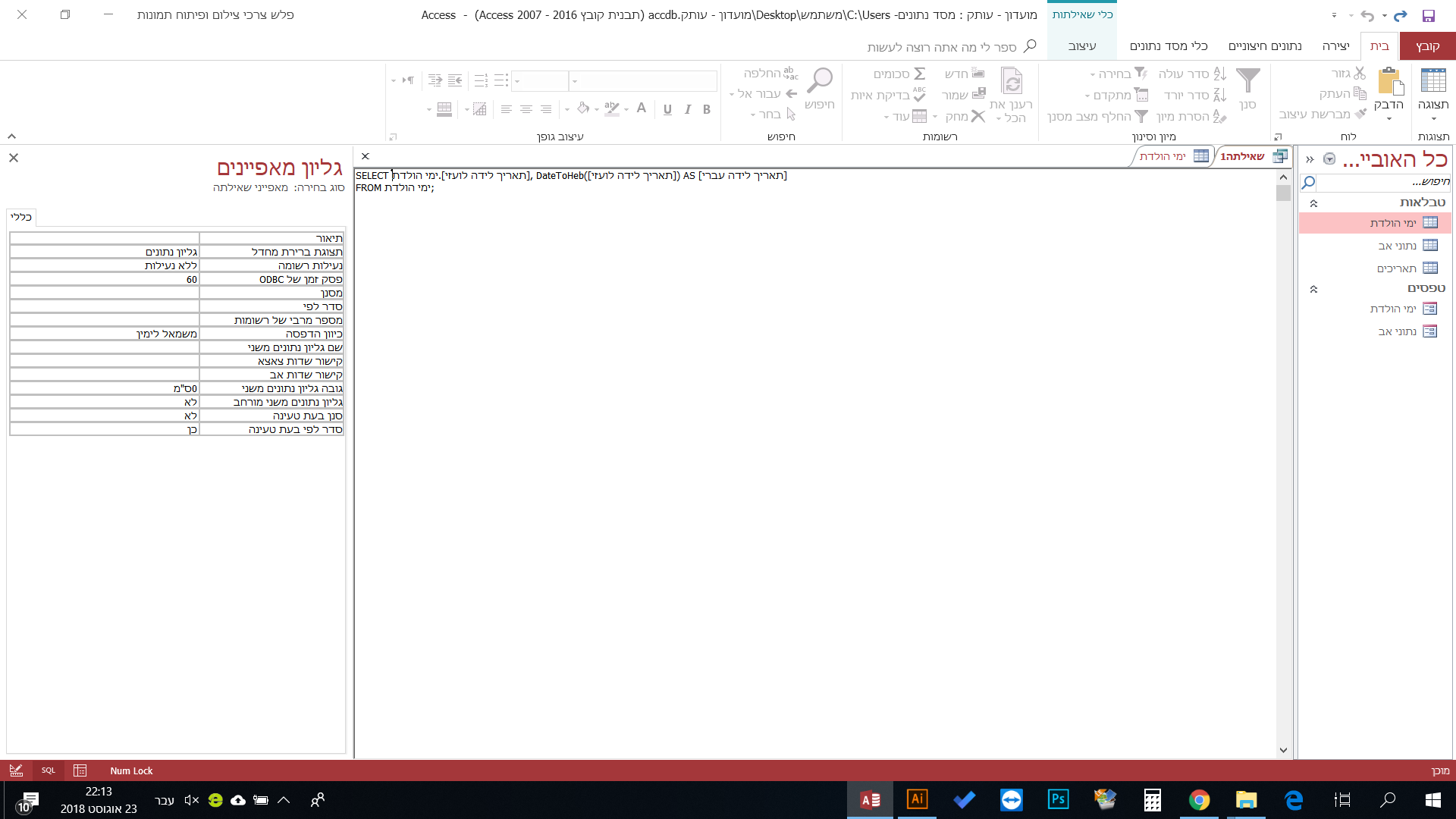Image resolution: width=1456 pixels, height=819 pixels.
Task: Click the Paste (הדבק) clipboard icon
Action: tap(1389, 81)
